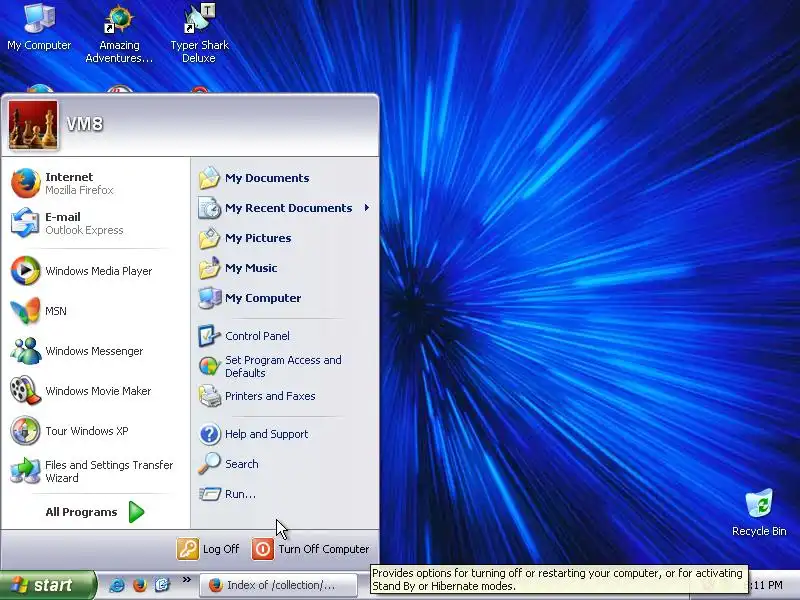Click Internet Explorer quick launch icon
The height and width of the screenshot is (600, 800).
[117, 585]
